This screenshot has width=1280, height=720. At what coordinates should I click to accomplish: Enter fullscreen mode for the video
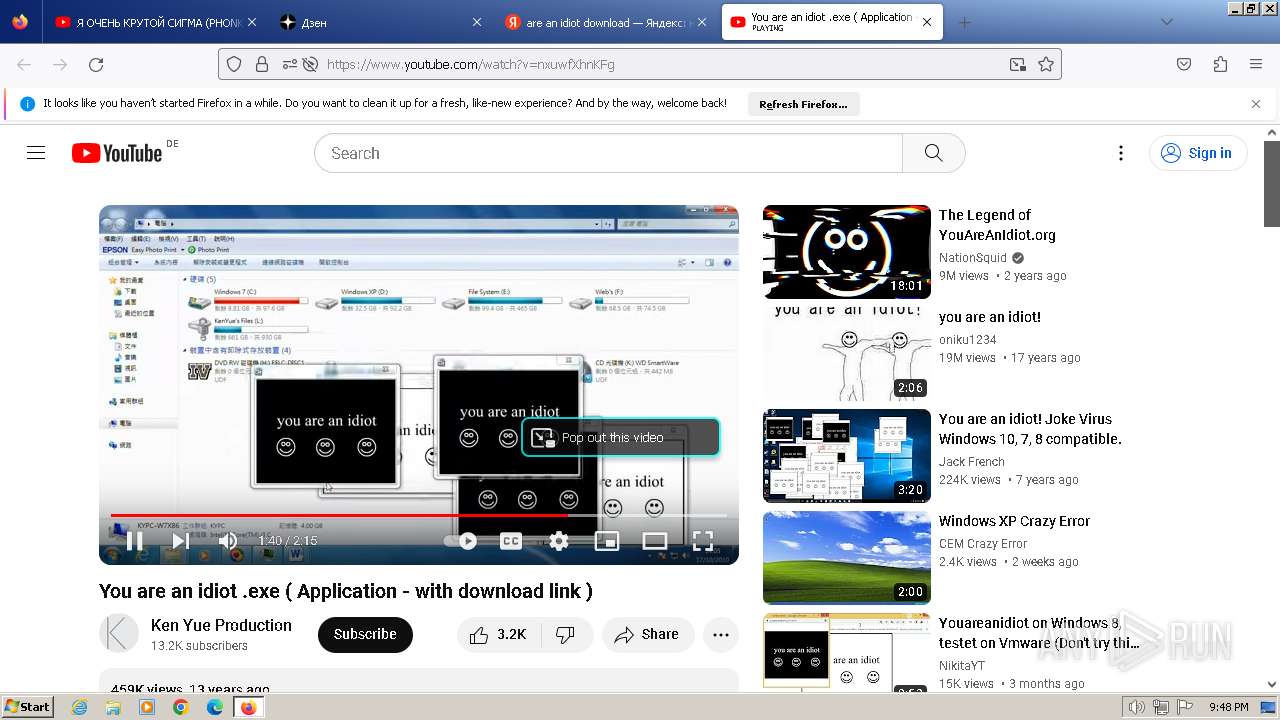[x=703, y=541]
